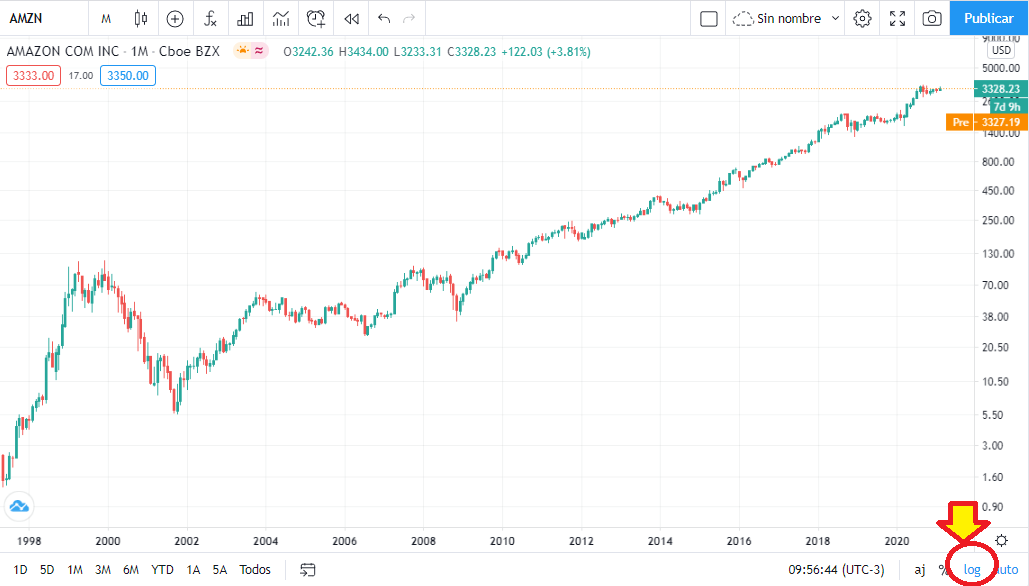Change the candlestick chart style
Viewport: 1029px width, 586px height.
pos(140,19)
